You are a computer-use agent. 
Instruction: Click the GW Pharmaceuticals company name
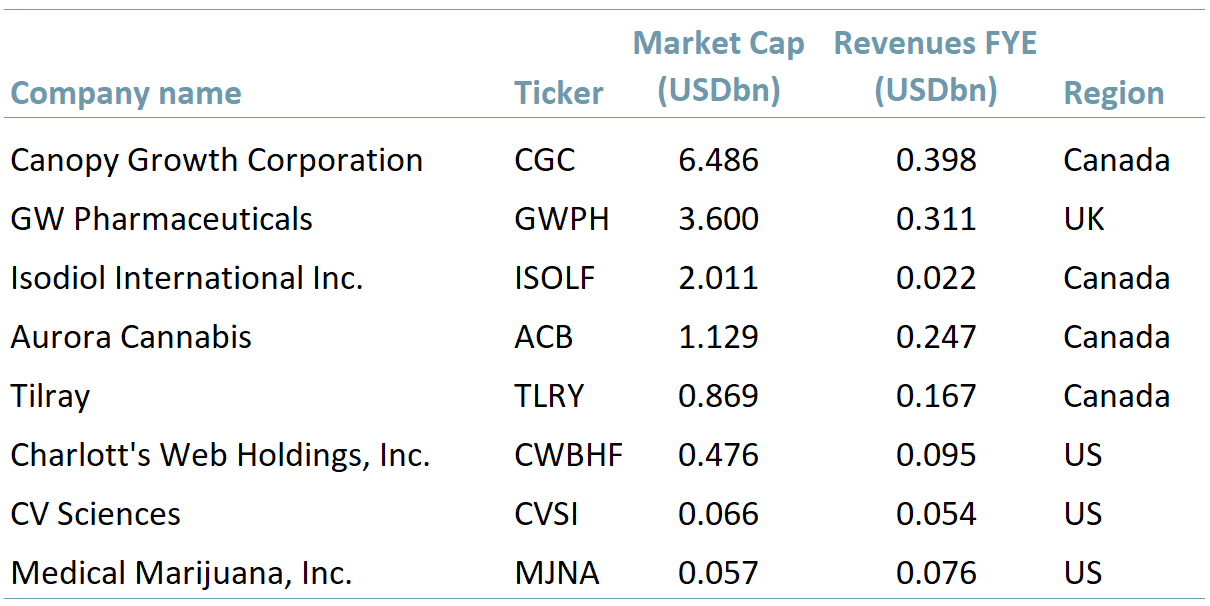coord(161,219)
